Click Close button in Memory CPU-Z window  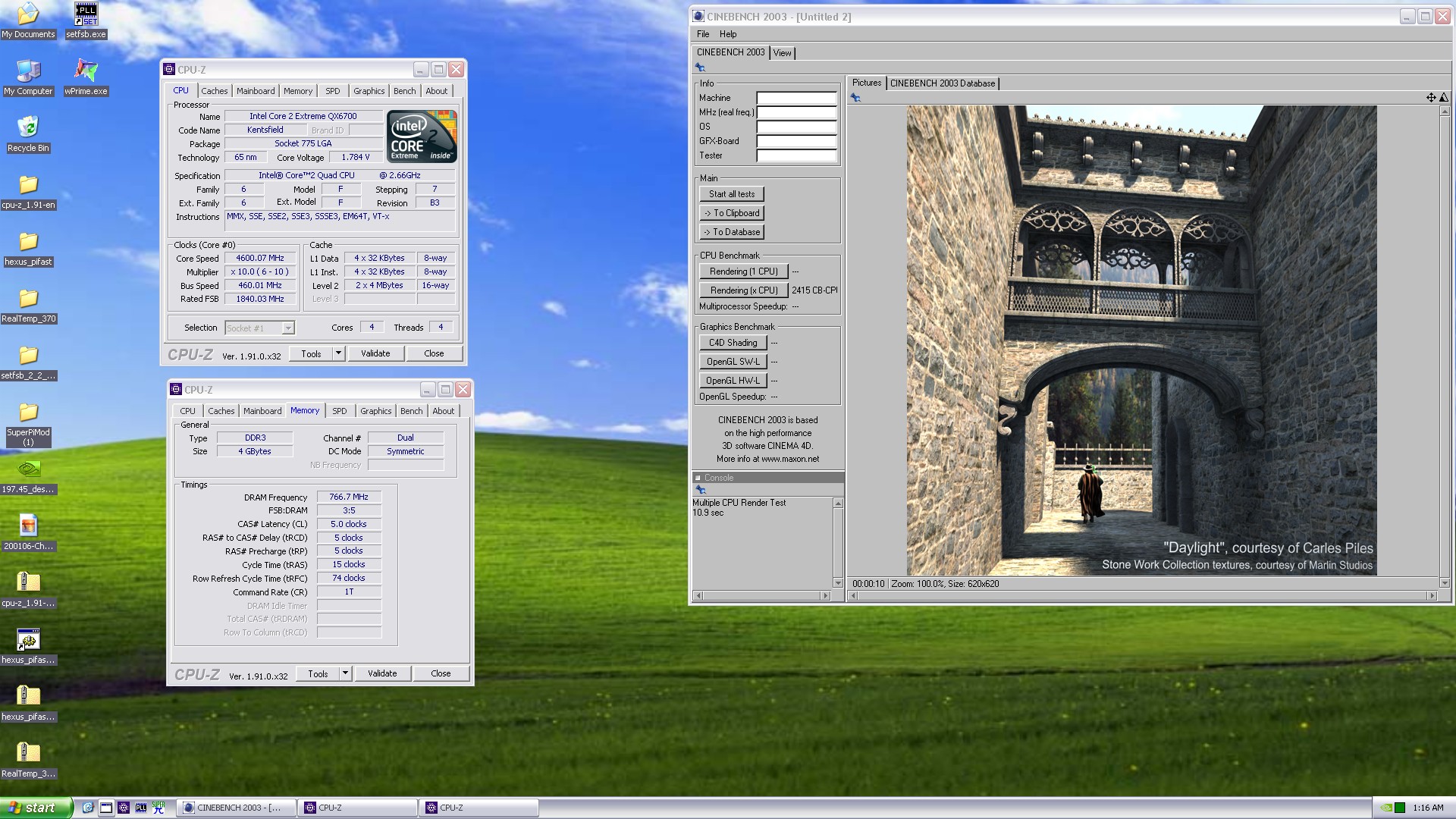441,673
